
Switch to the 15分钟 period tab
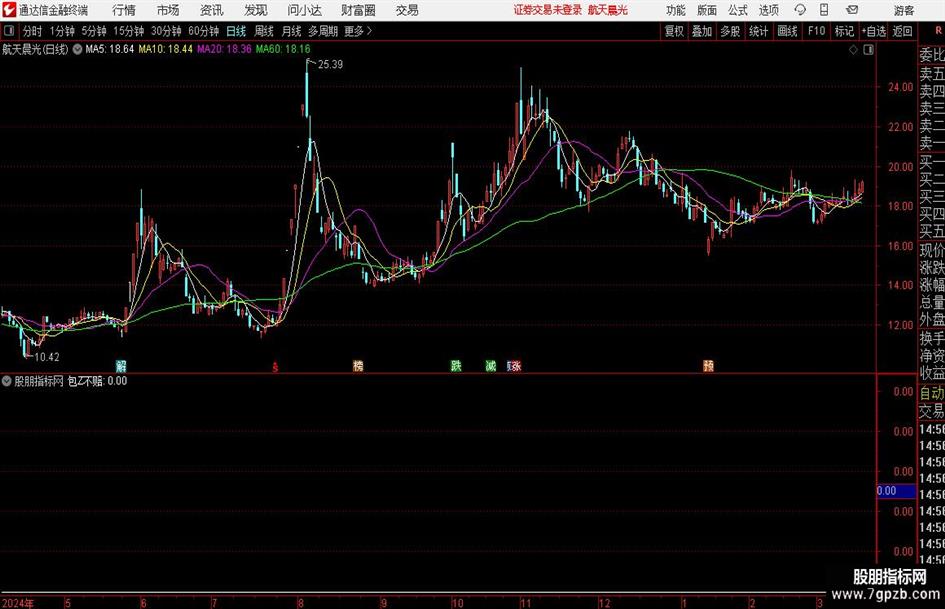128,31
